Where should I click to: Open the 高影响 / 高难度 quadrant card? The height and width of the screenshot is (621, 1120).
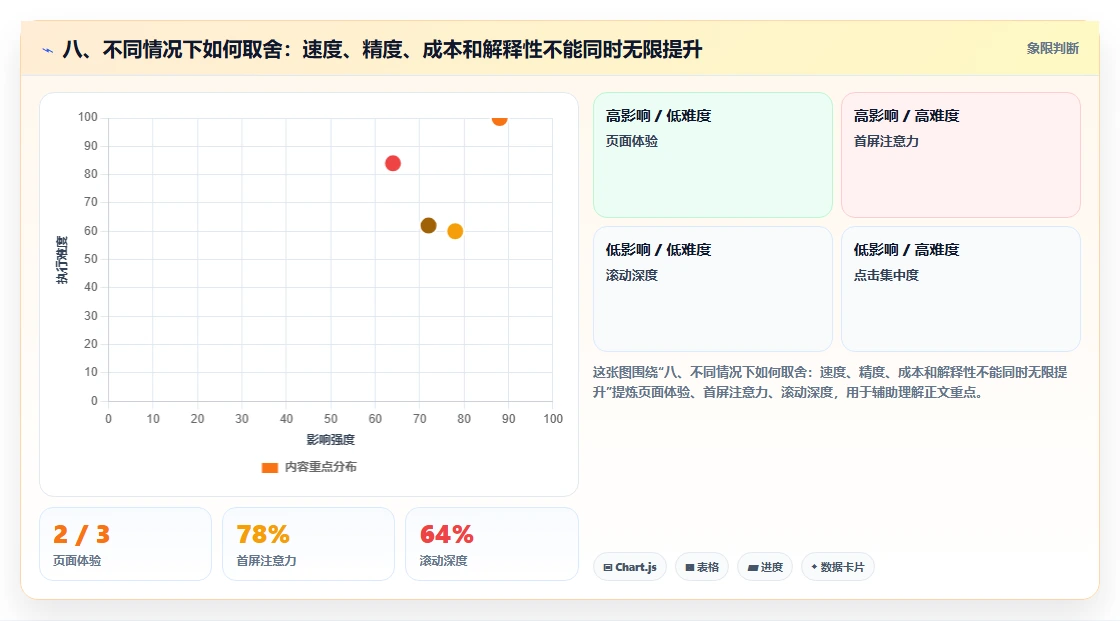pyautogui.click(x=961, y=154)
